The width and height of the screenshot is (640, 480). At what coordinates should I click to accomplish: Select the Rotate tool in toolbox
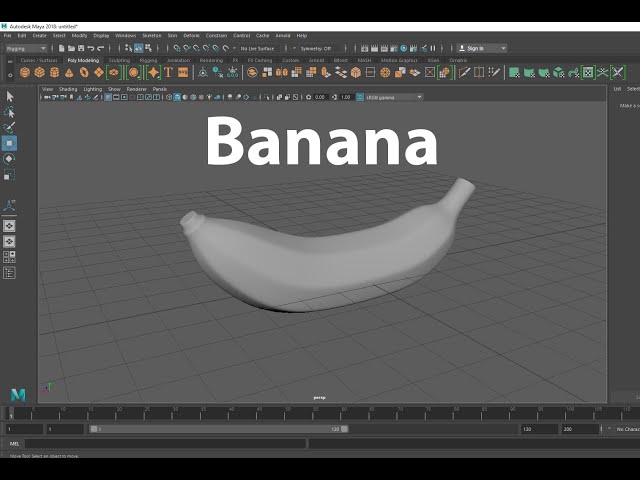[9, 159]
